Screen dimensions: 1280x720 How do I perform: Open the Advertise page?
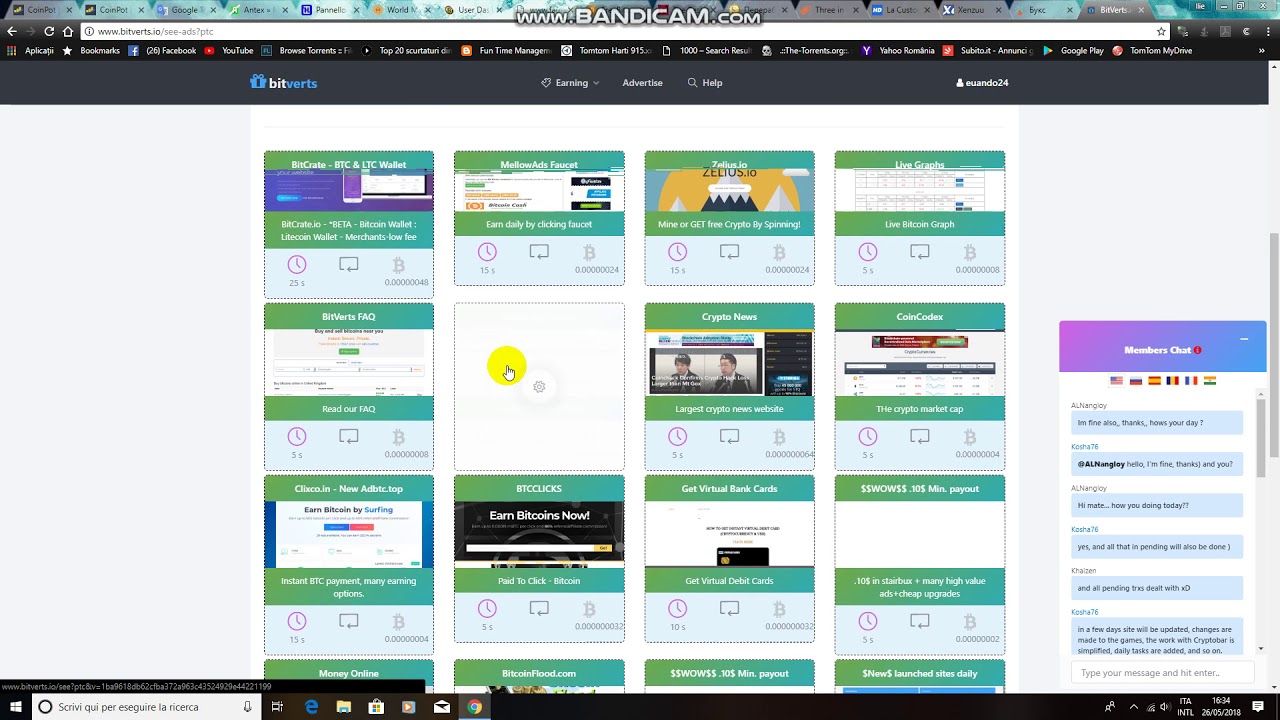pos(642,83)
